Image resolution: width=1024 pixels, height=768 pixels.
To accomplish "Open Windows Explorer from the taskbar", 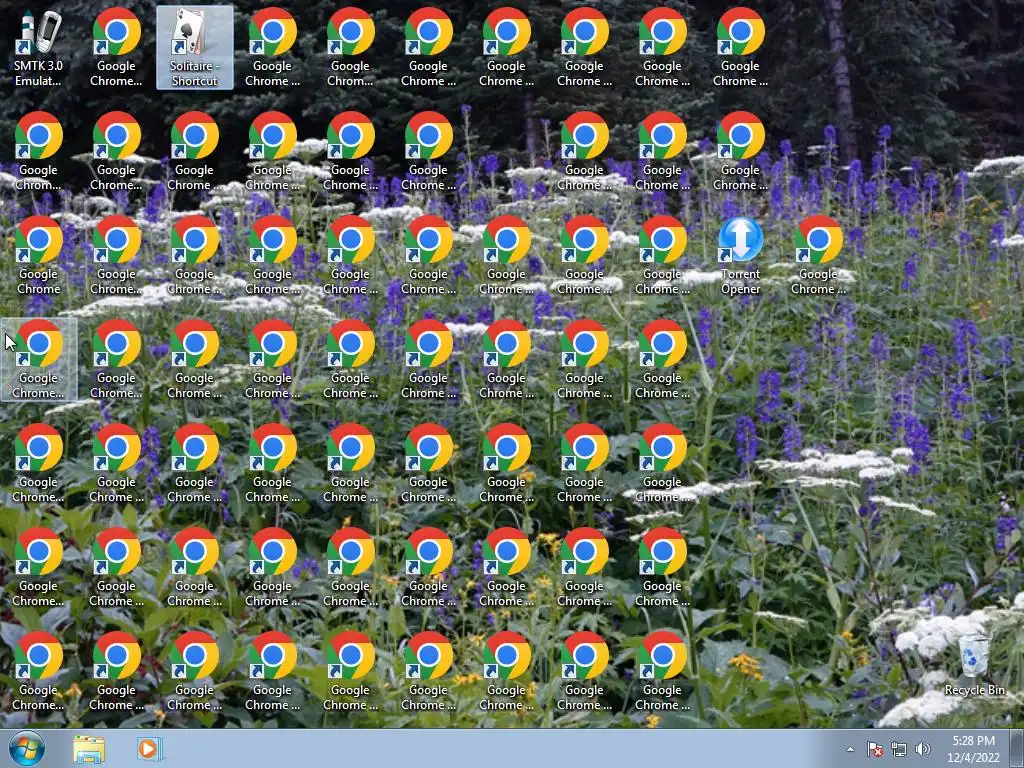I will click(89, 749).
